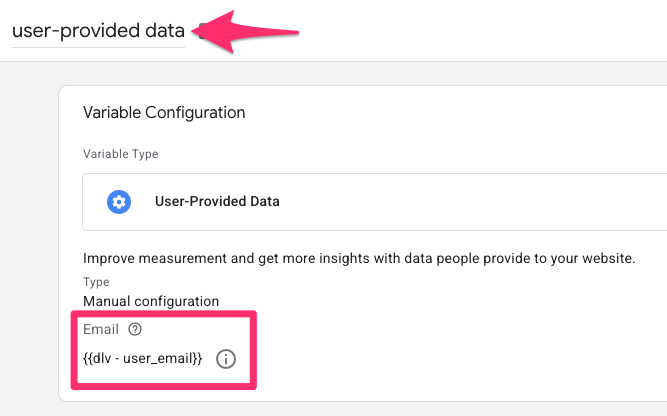This screenshot has width=667, height=416.
Task: Click the 'Variable Type' label
Action: coord(120,154)
